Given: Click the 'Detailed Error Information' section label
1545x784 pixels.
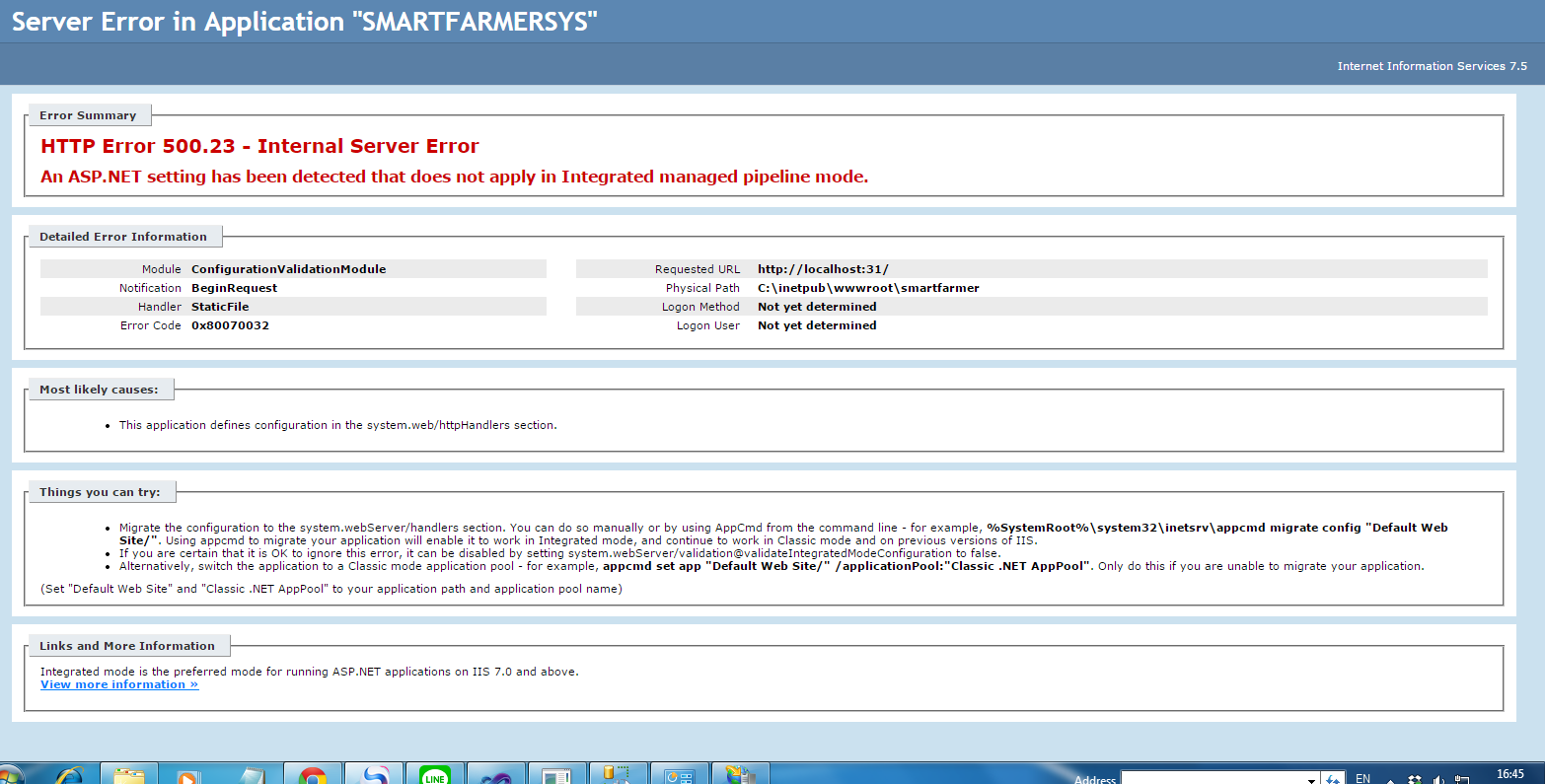Looking at the screenshot, I should [x=123, y=237].
